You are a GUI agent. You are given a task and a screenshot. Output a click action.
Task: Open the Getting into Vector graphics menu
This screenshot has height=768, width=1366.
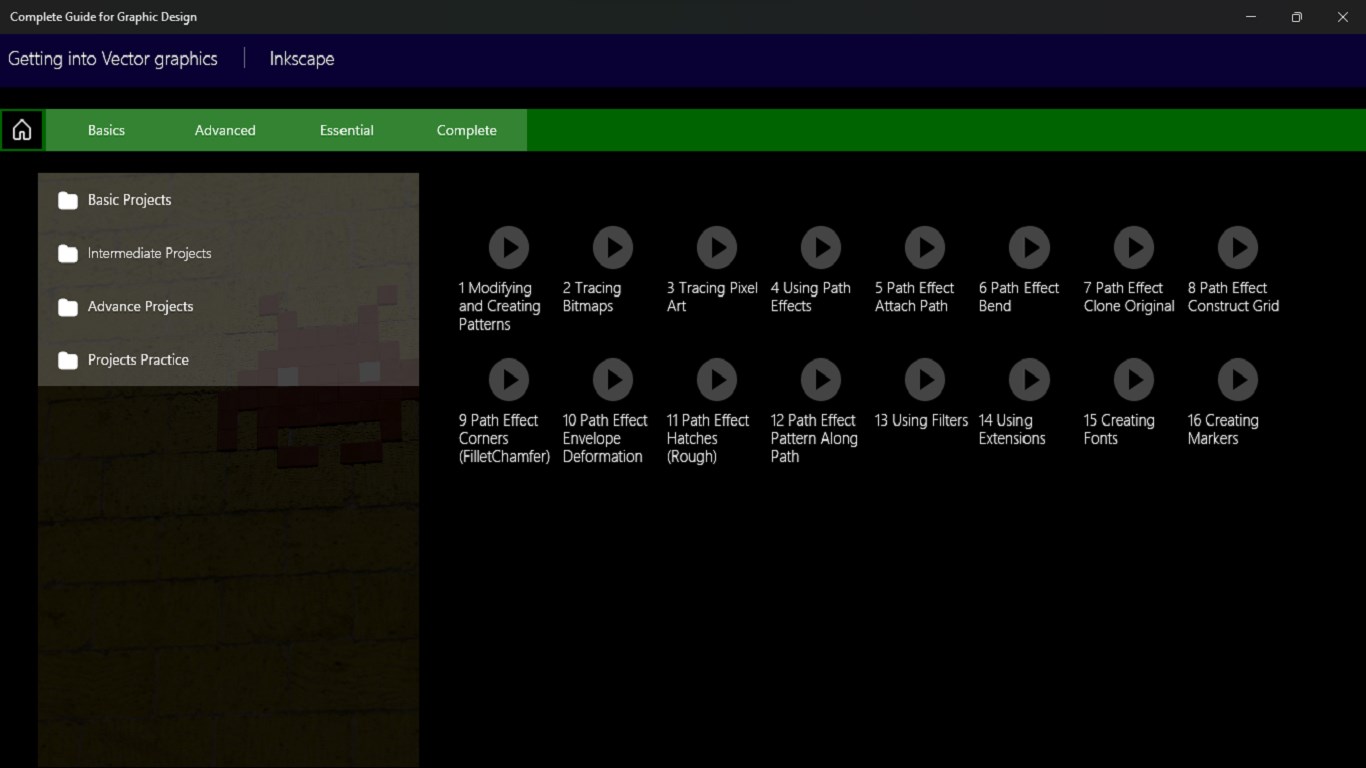point(113,59)
